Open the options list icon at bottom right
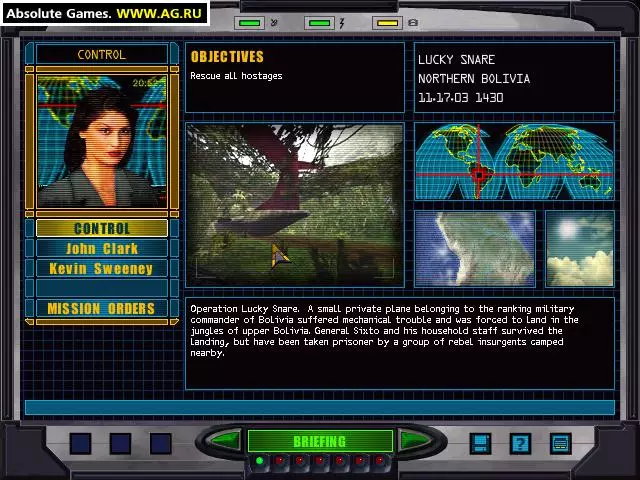Viewport: 640px width, 480px height. click(560, 443)
